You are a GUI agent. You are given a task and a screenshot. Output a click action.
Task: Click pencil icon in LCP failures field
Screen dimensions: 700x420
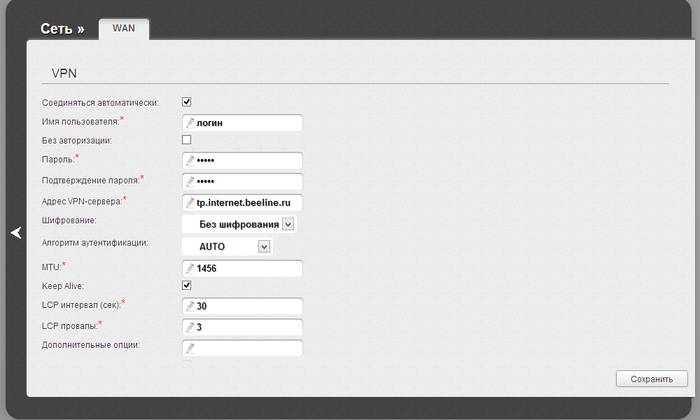coord(190,327)
